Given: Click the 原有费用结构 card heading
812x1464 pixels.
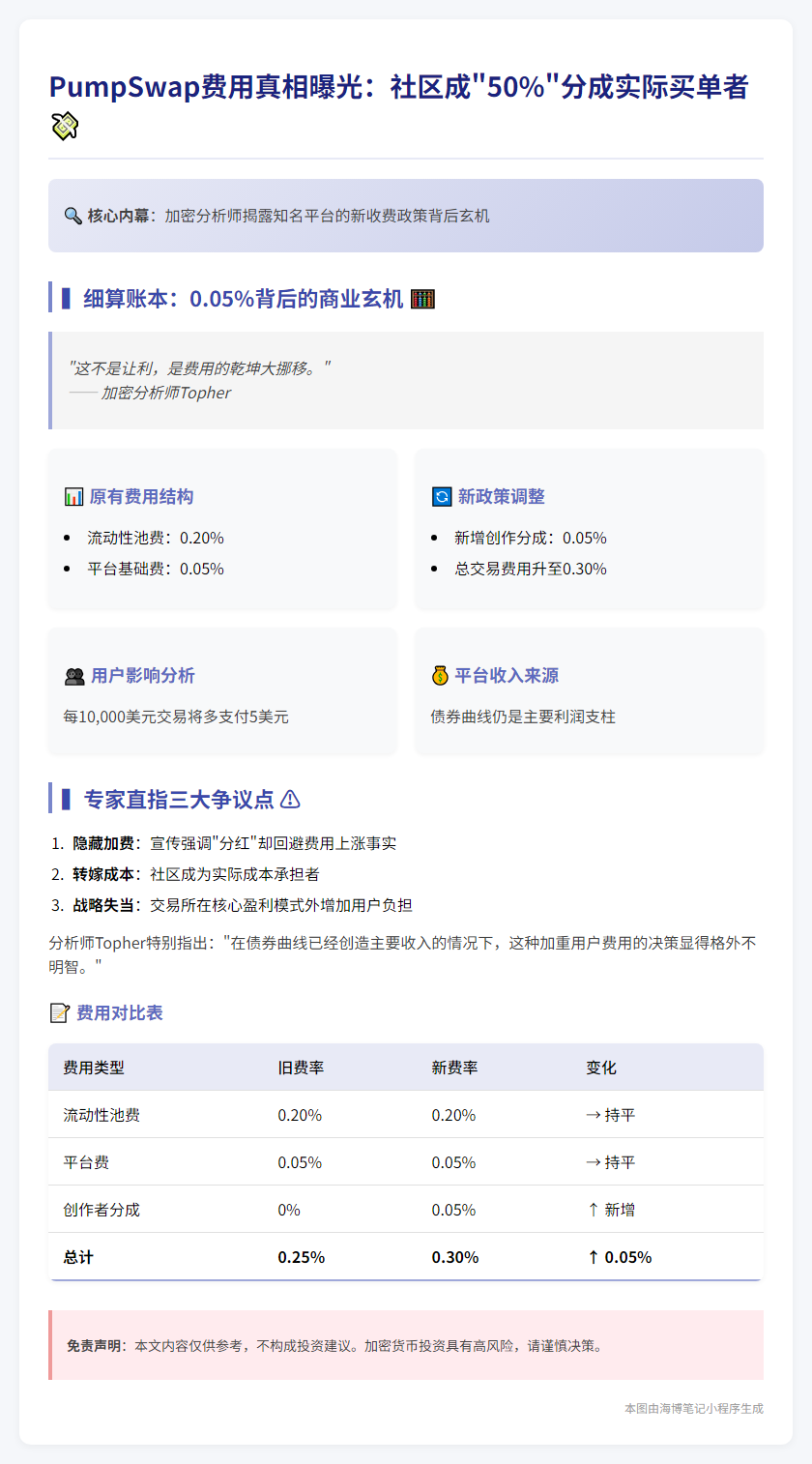Looking at the screenshot, I should (x=141, y=497).
